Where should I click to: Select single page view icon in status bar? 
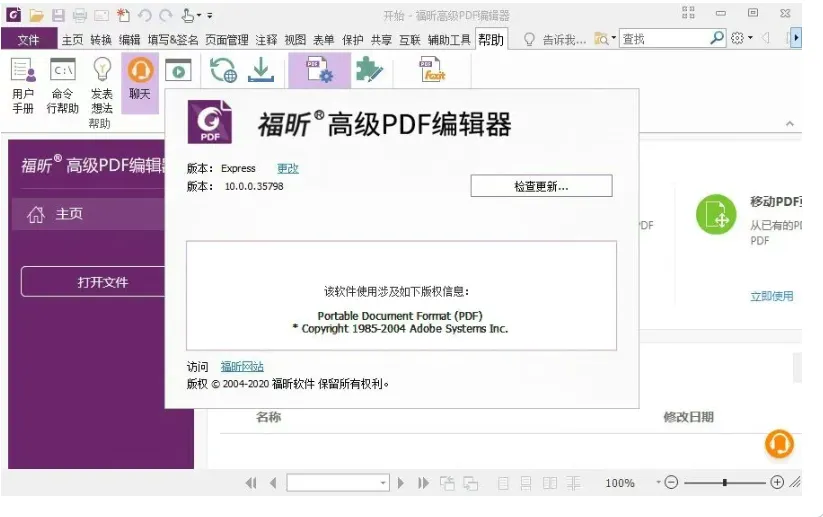click(503, 483)
